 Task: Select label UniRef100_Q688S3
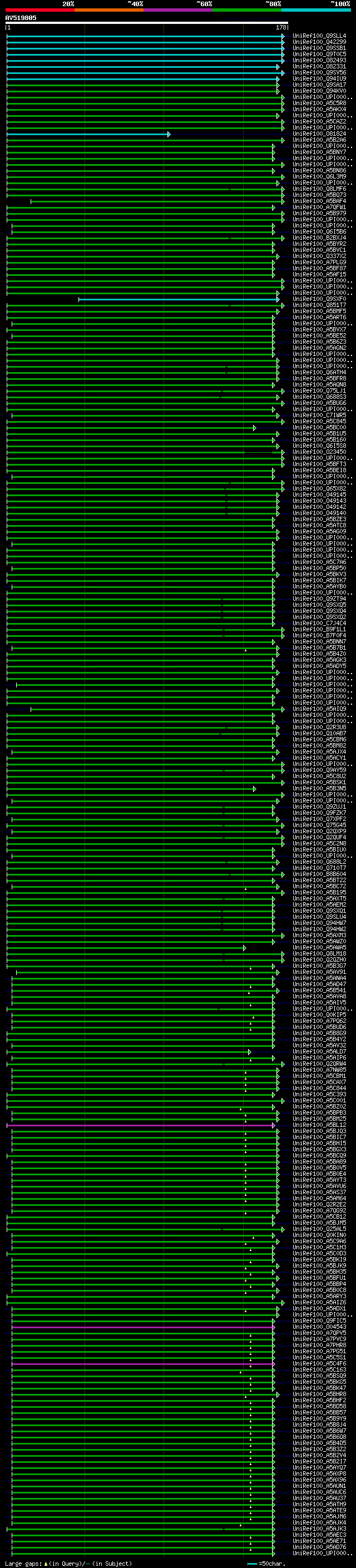pyautogui.click(x=319, y=397)
